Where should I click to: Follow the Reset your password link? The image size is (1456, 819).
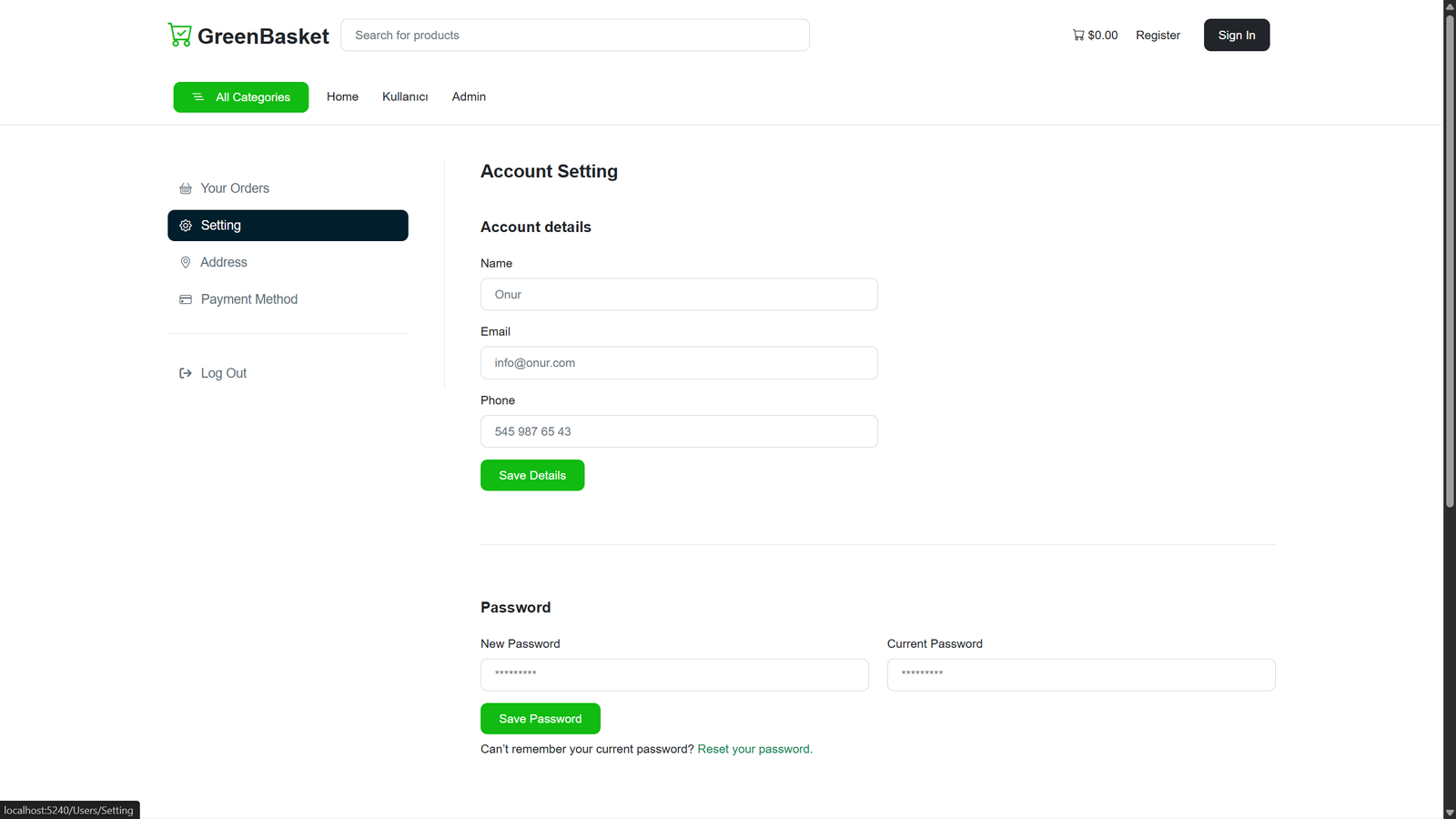tap(754, 749)
